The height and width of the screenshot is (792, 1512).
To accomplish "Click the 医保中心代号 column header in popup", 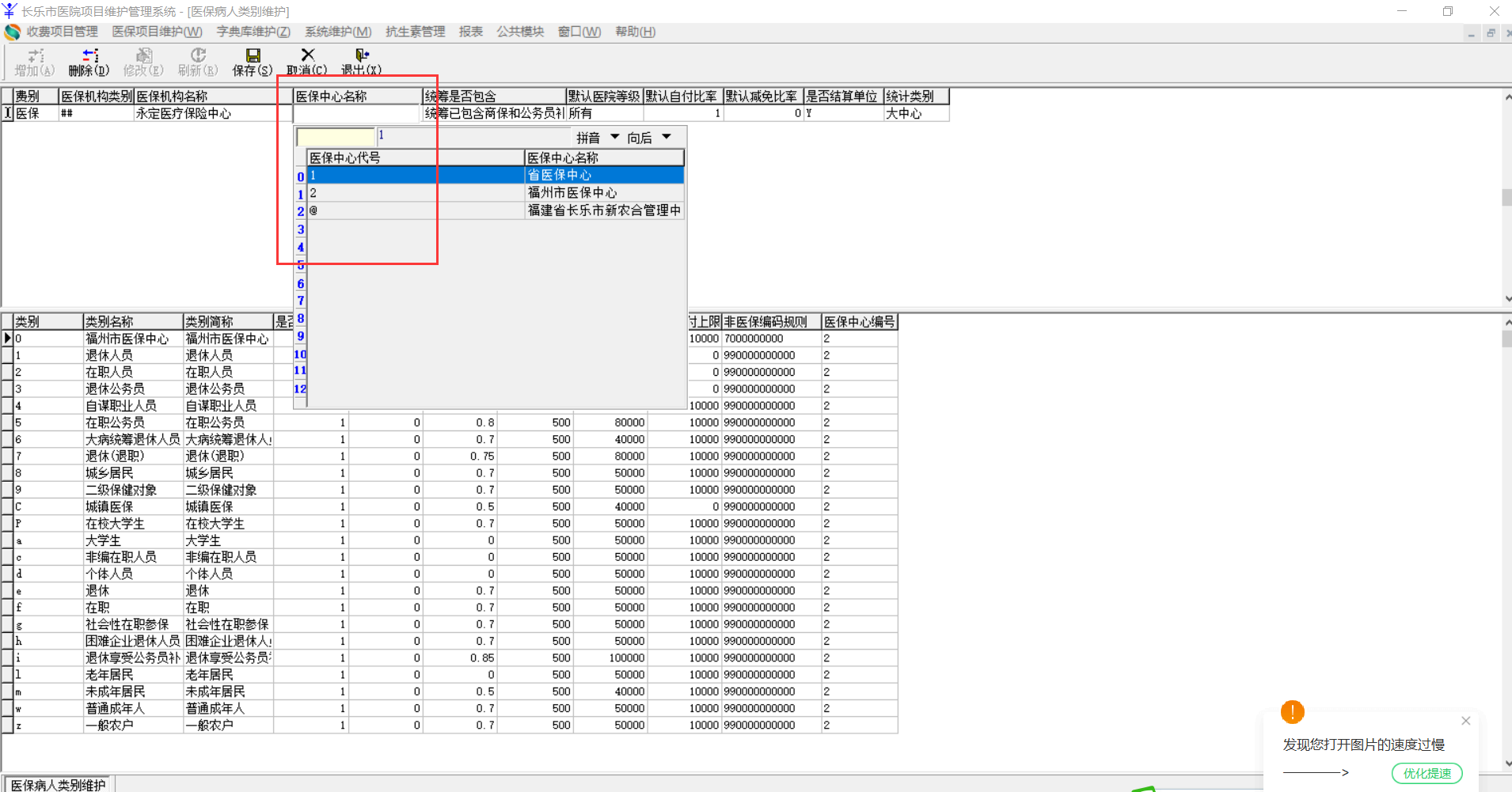I will [x=416, y=157].
